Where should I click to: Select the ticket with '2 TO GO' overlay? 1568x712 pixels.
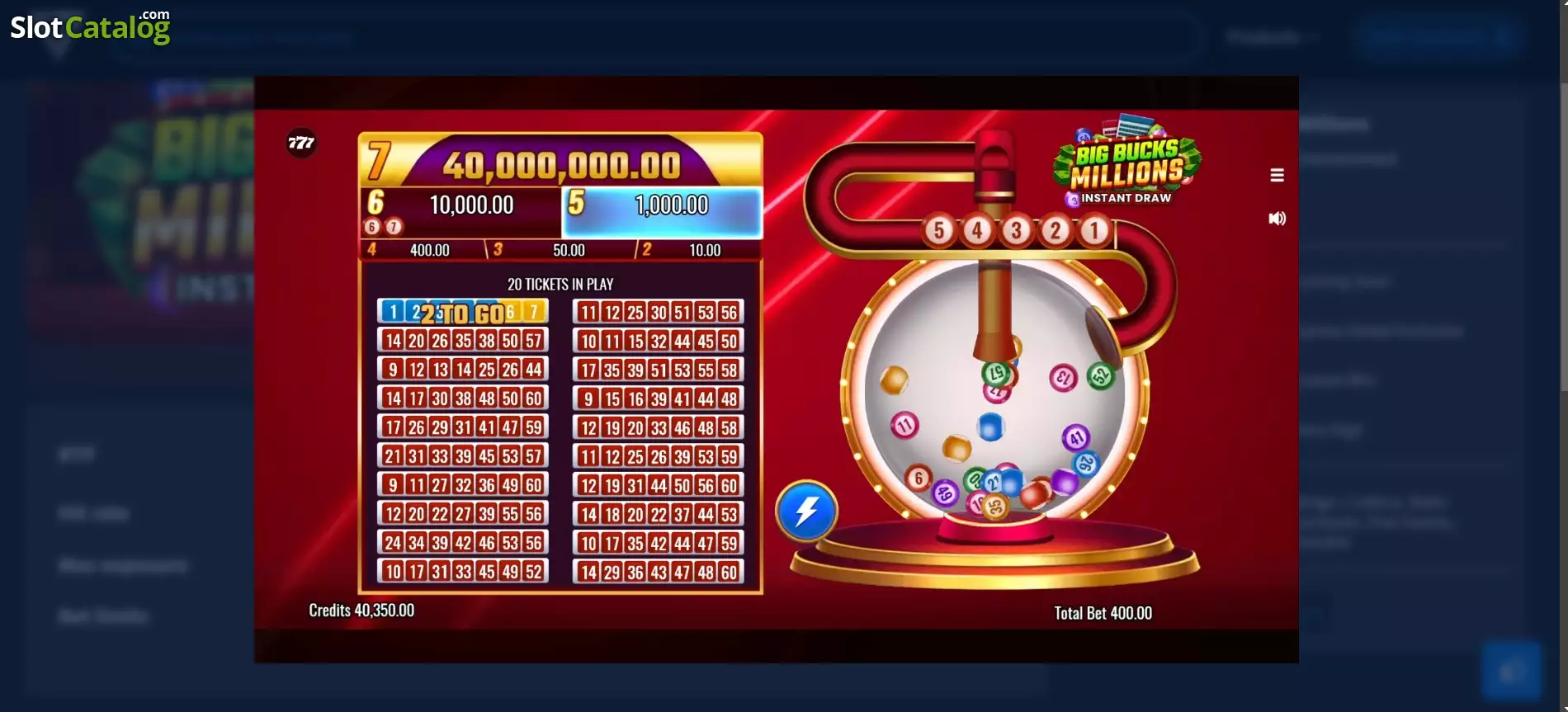click(x=463, y=312)
